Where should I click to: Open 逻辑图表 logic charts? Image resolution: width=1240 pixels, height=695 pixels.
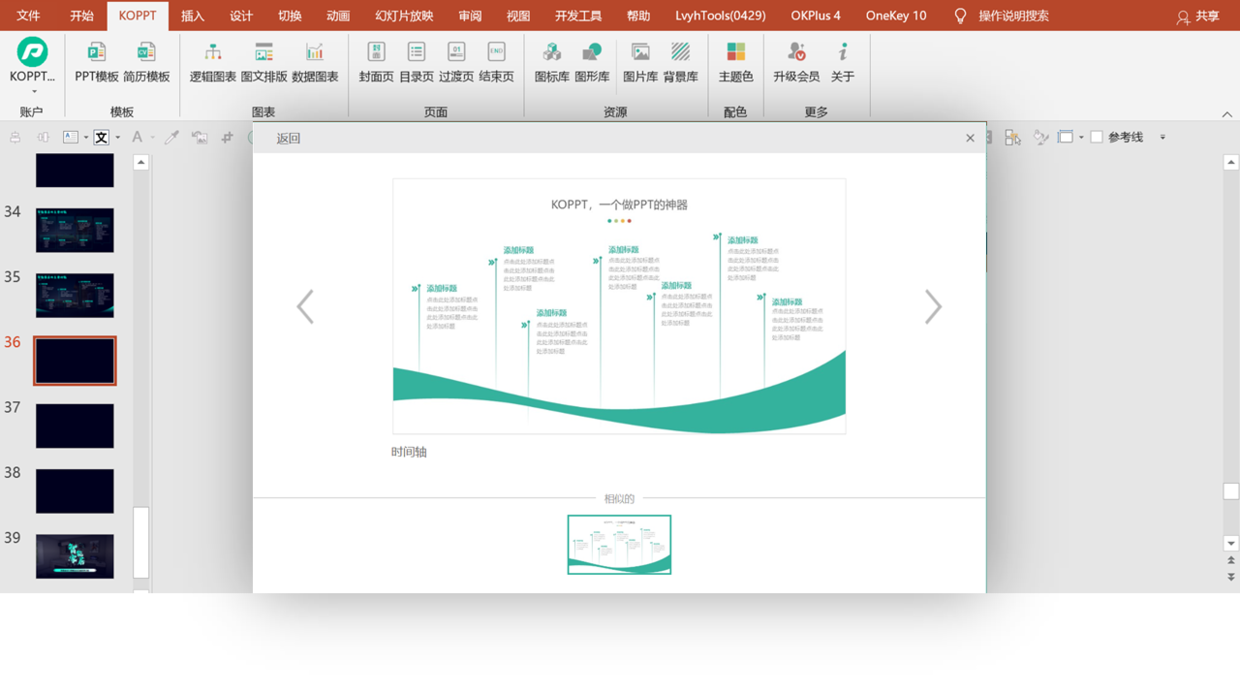point(213,62)
